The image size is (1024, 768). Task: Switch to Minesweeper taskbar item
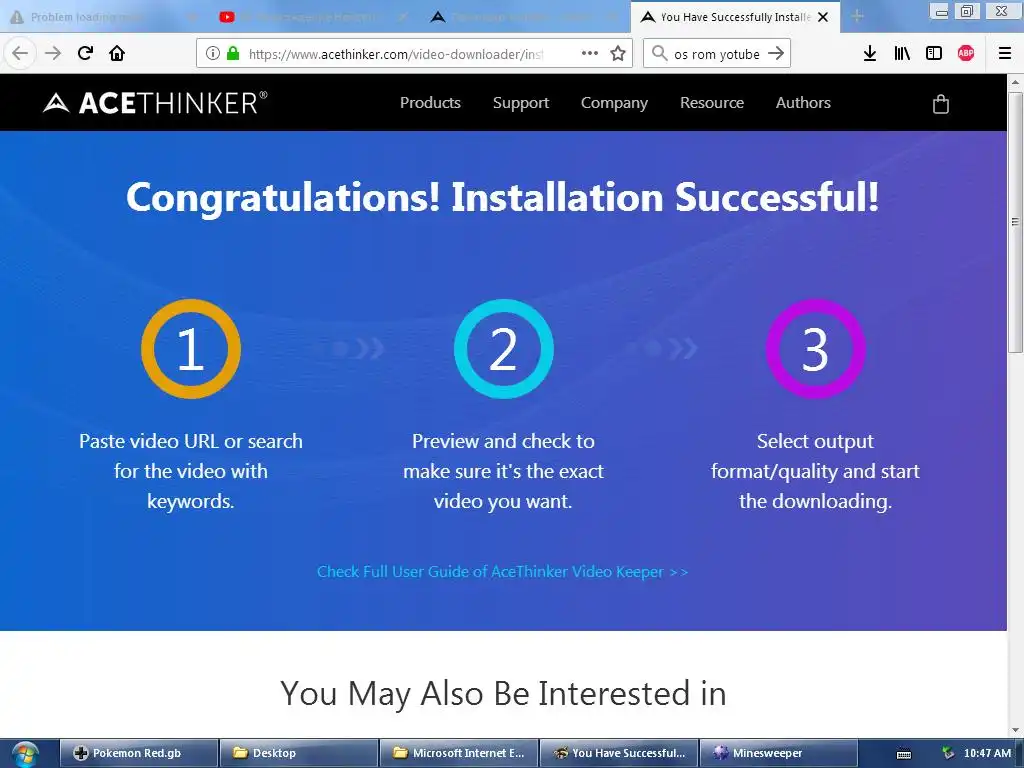778,753
